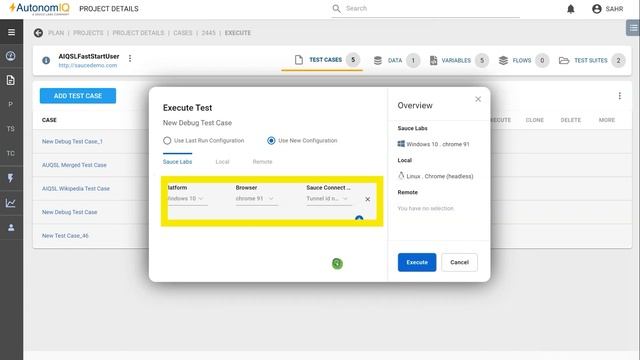Viewport: 640px width, 360px height.
Task: Go to PLAN breadcrumb
Action: coord(56,33)
